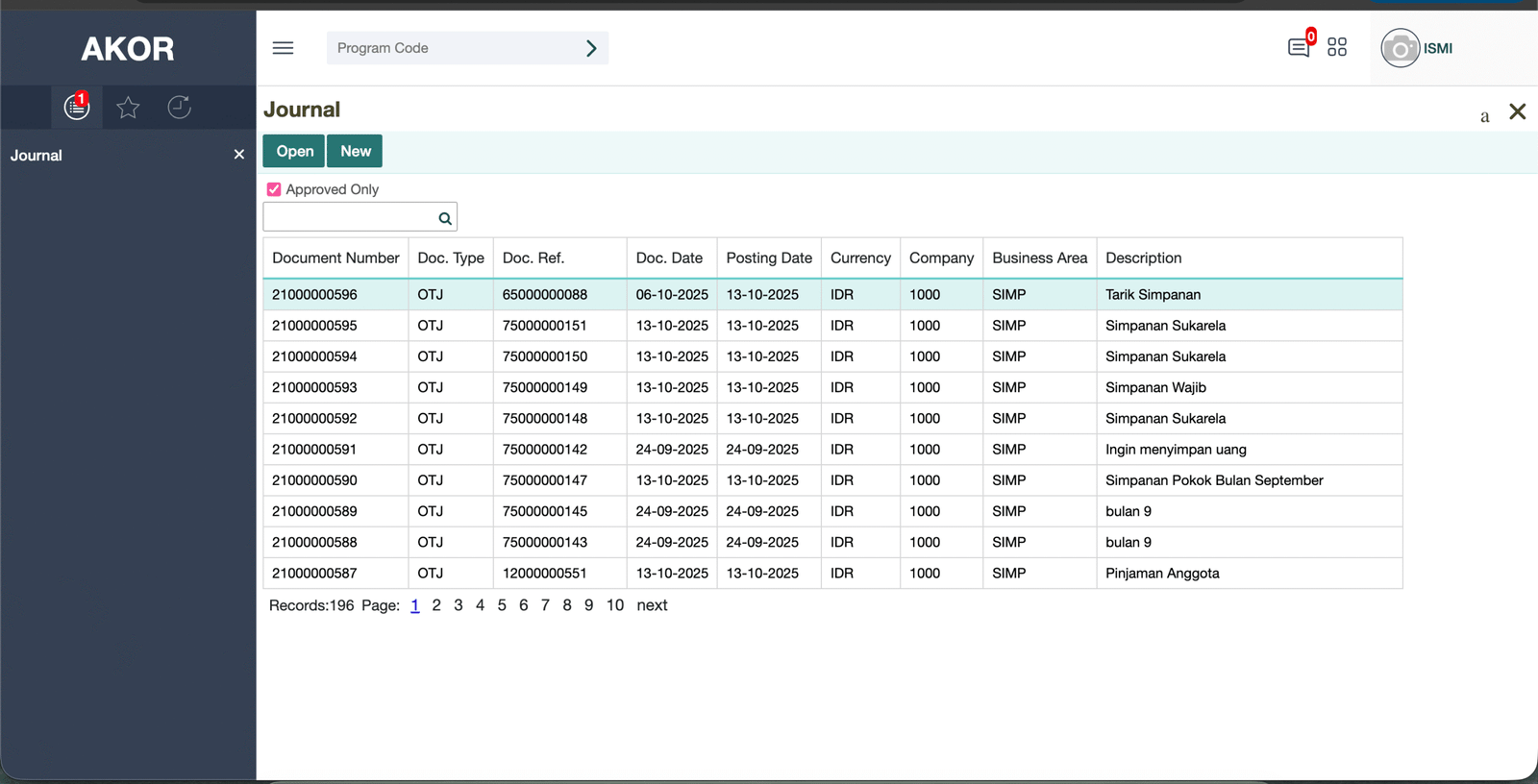Show favorites with the star icon
The width and height of the screenshot is (1538, 784).
pos(128,107)
